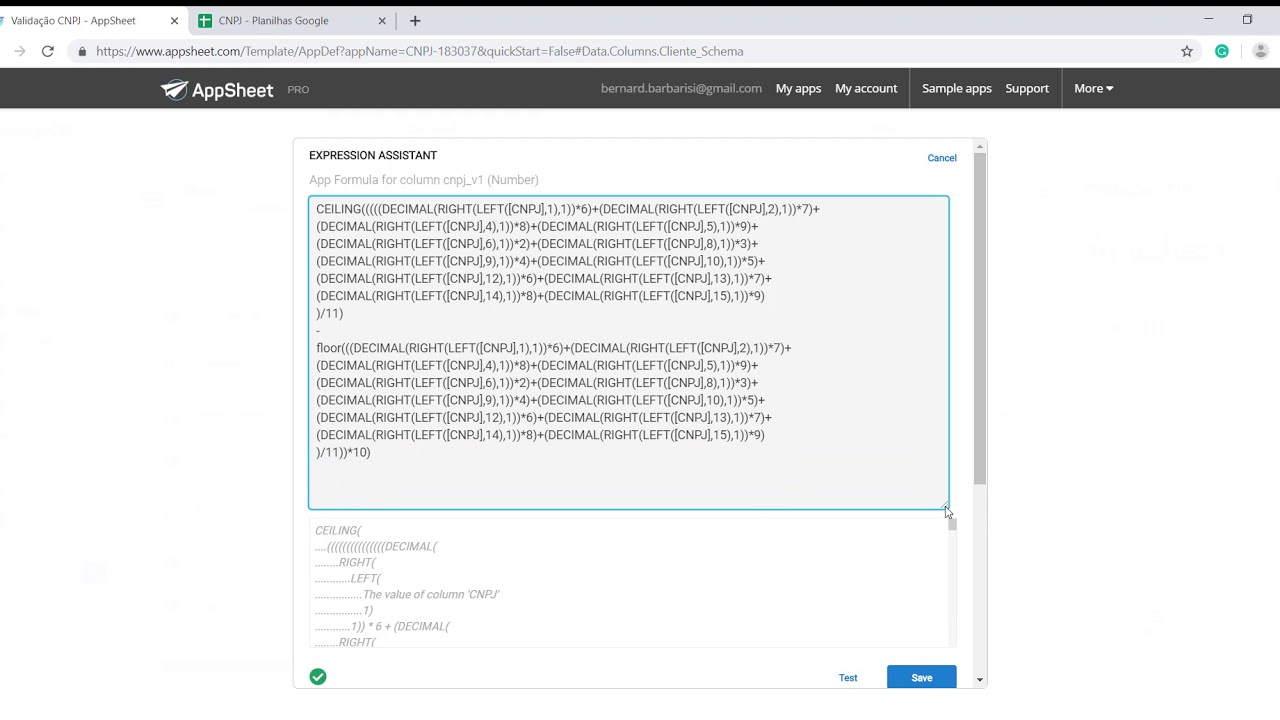Image resolution: width=1280 pixels, height=720 pixels.
Task: Minimize the Chrome window
Action: [x=1208, y=19]
